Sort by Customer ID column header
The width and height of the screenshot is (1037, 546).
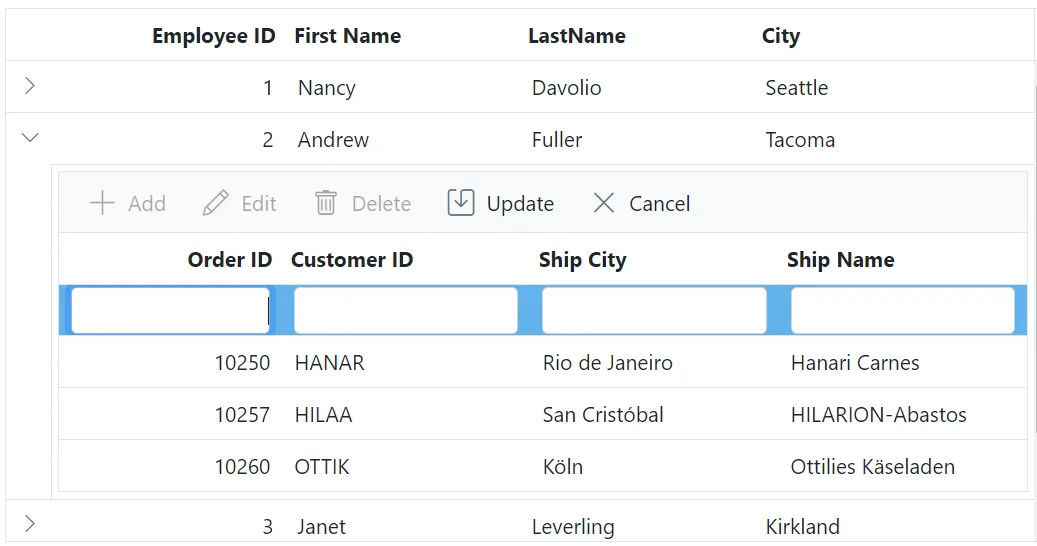tap(352, 260)
